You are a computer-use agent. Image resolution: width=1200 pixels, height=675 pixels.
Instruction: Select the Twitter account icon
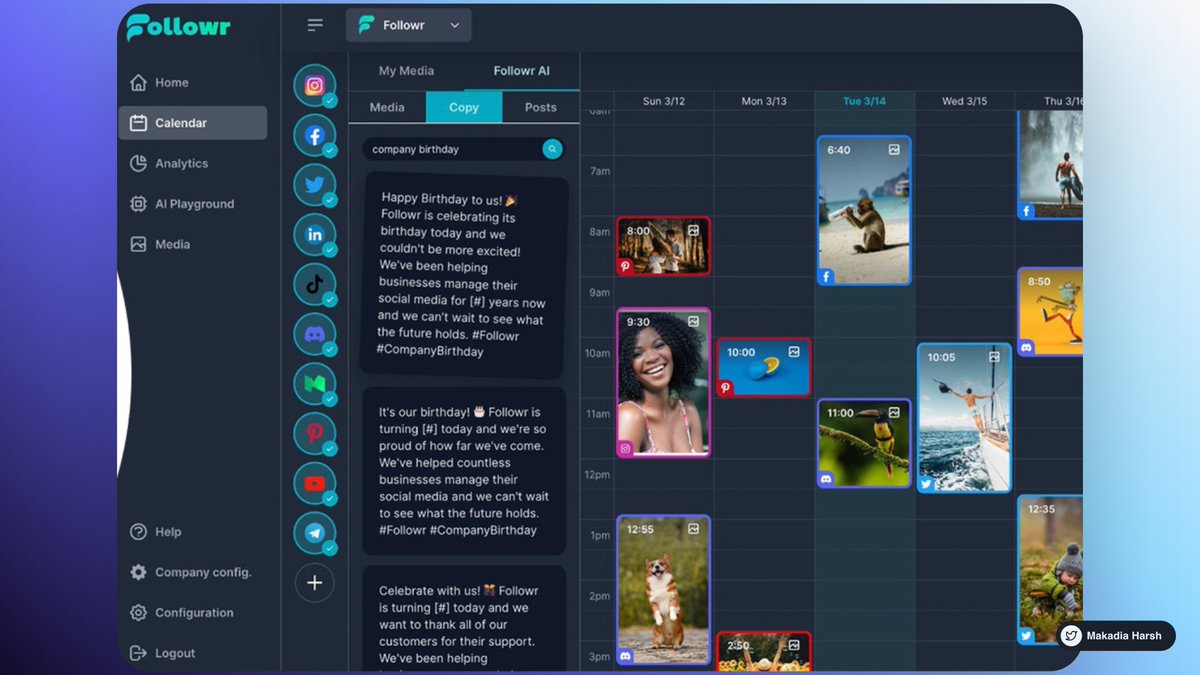point(314,185)
